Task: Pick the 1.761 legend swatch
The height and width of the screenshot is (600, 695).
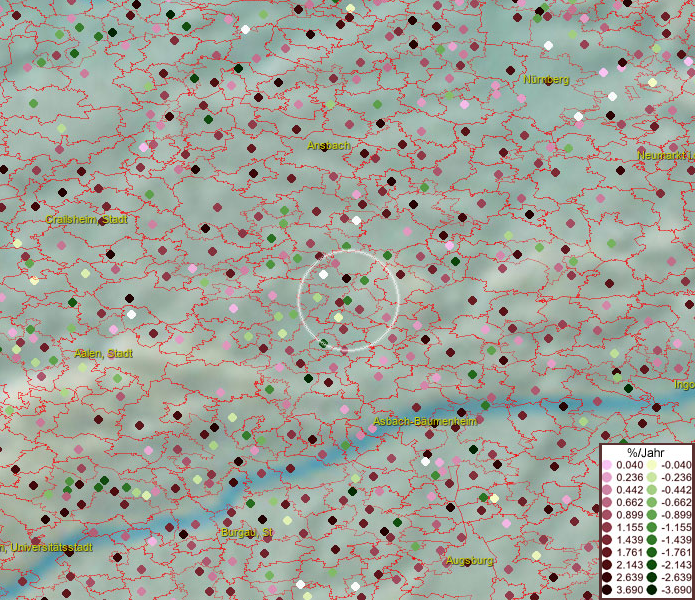Action: point(607,552)
